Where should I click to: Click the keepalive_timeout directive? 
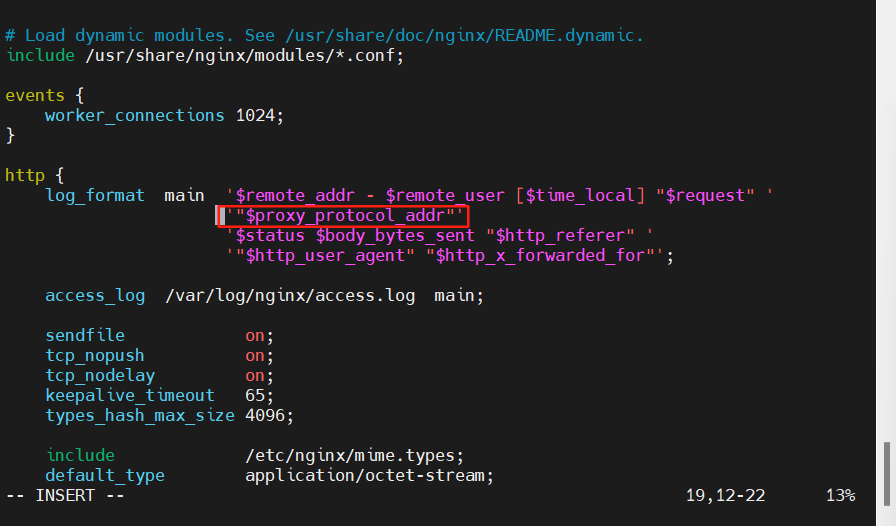click(130, 396)
